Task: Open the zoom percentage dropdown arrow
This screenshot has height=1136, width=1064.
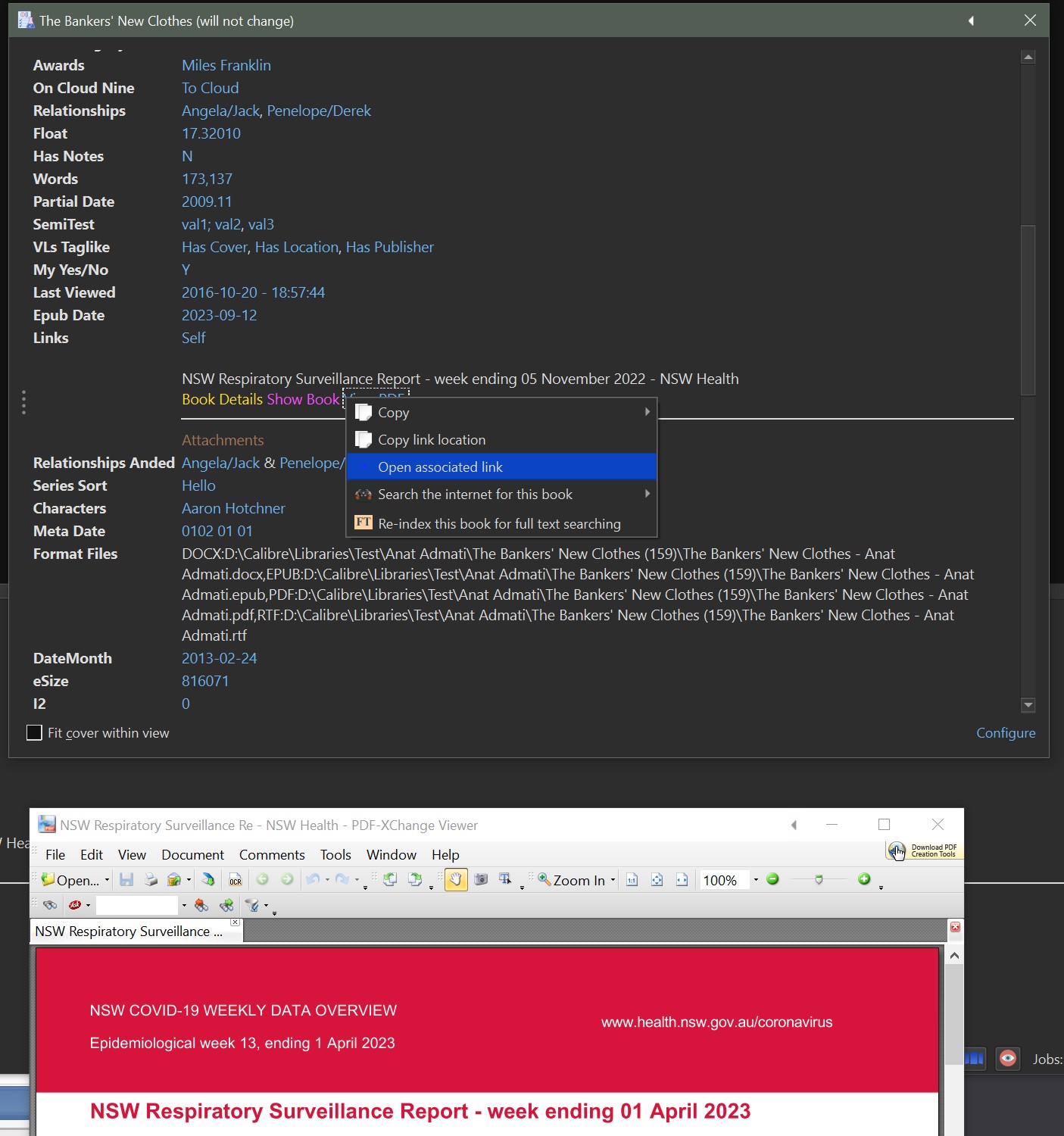Action: (756, 880)
